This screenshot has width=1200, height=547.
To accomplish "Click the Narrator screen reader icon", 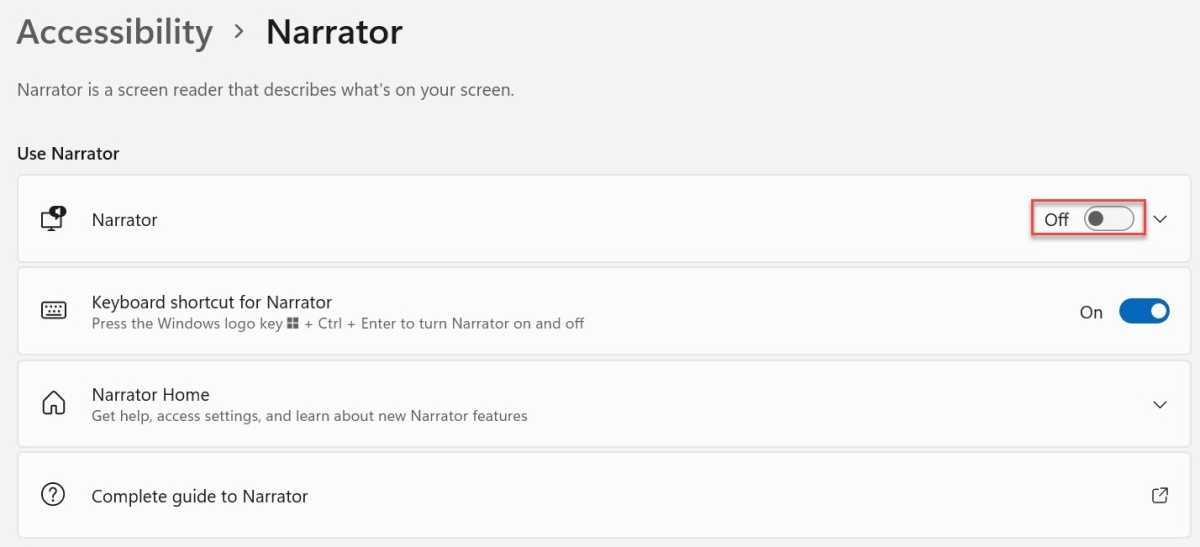I will click(x=54, y=219).
